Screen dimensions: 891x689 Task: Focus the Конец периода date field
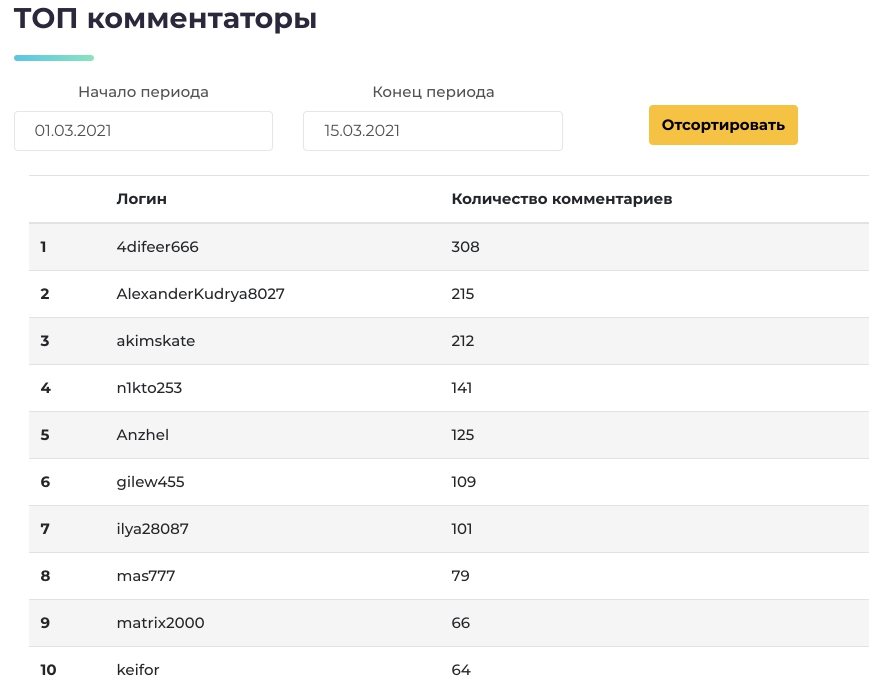click(432, 131)
